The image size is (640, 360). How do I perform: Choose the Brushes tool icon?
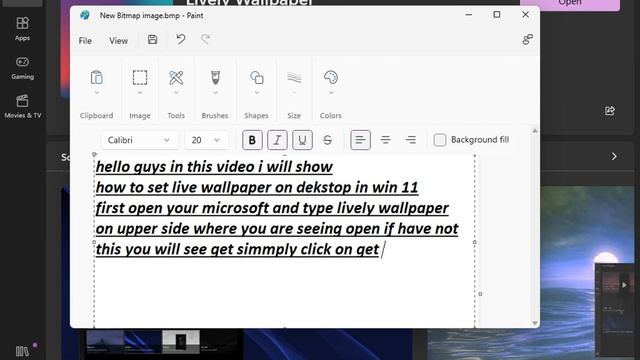click(x=215, y=77)
